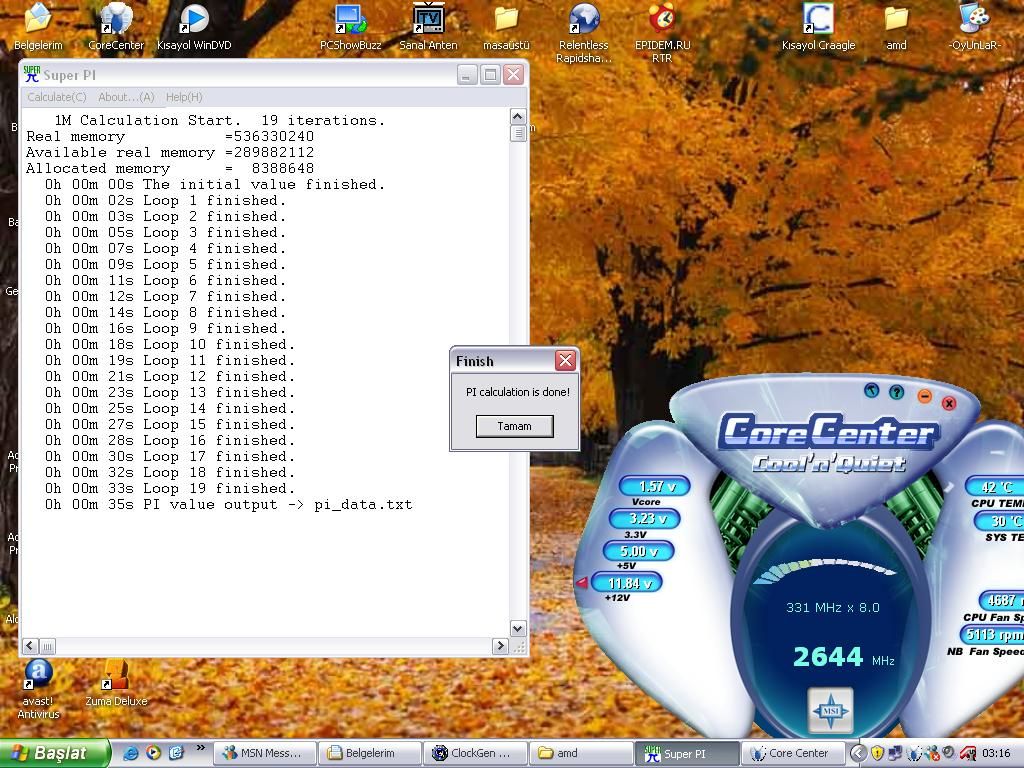
Task: Click the taskbar clock showing 03:16
Action: pyautogui.click(x=996, y=754)
